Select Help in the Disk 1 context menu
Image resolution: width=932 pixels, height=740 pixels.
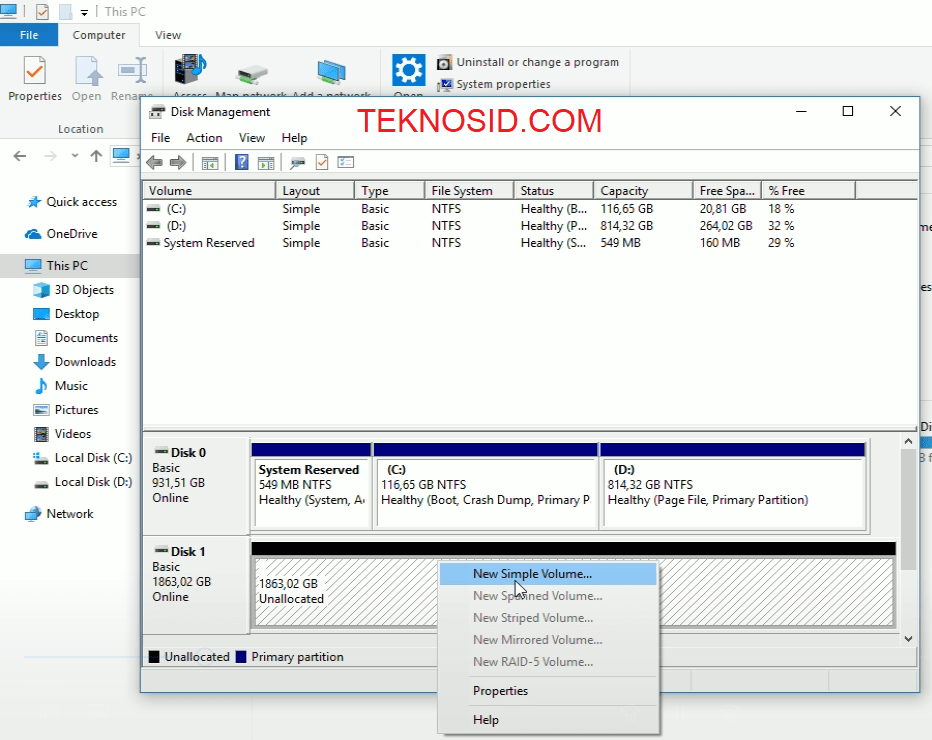pos(548,720)
